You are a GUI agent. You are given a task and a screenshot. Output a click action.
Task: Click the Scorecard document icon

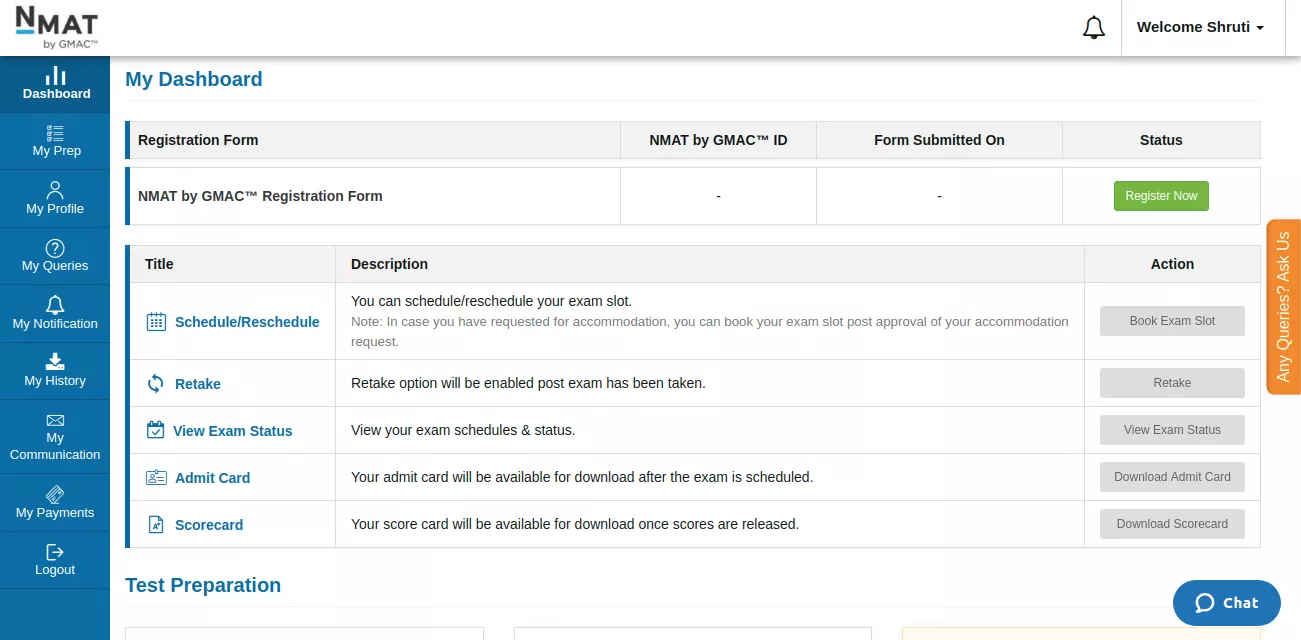point(156,525)
